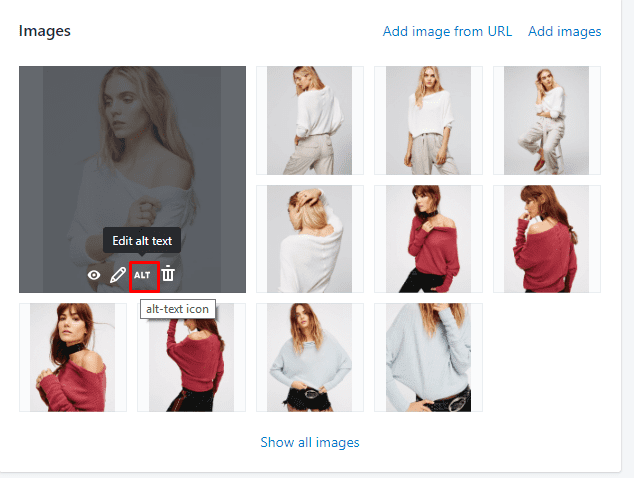The image size is (634, 478).
Task: Select light blue sweater thumbnail with black shorts
Action: [x=310, y=357]
